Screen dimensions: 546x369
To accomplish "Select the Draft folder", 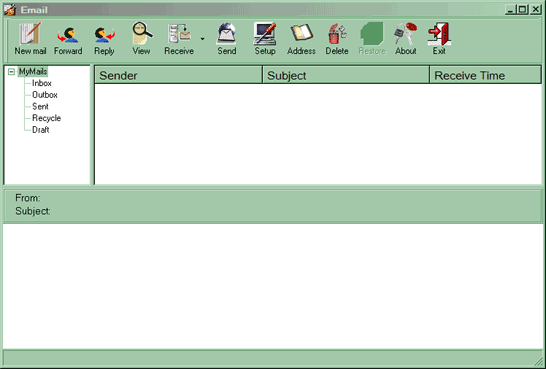I will click(40, 130).
